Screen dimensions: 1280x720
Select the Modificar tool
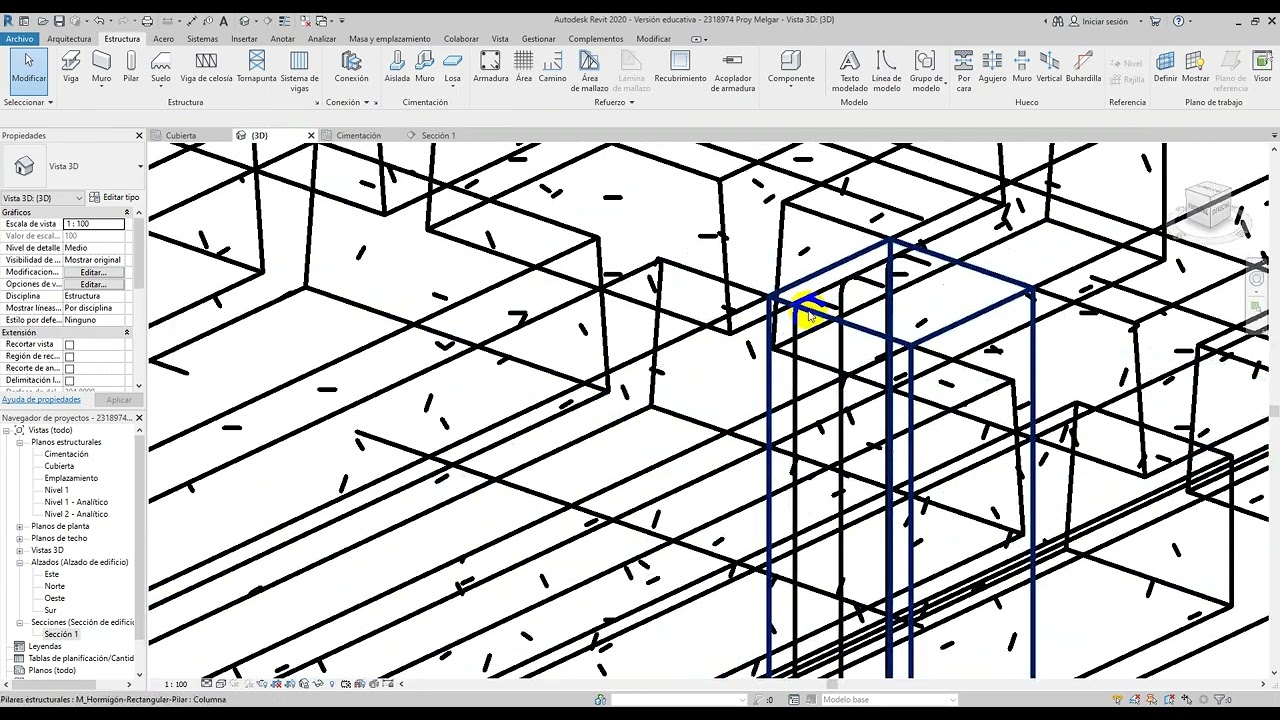tap(28, 70)
